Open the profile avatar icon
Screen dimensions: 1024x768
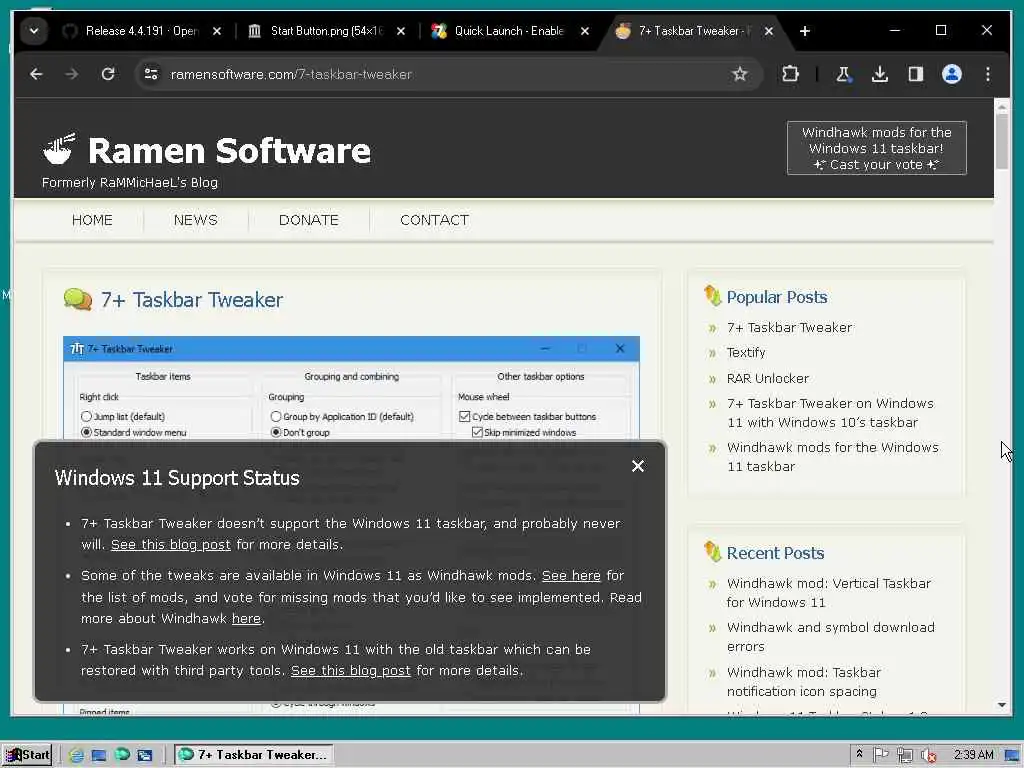(952, 74)
